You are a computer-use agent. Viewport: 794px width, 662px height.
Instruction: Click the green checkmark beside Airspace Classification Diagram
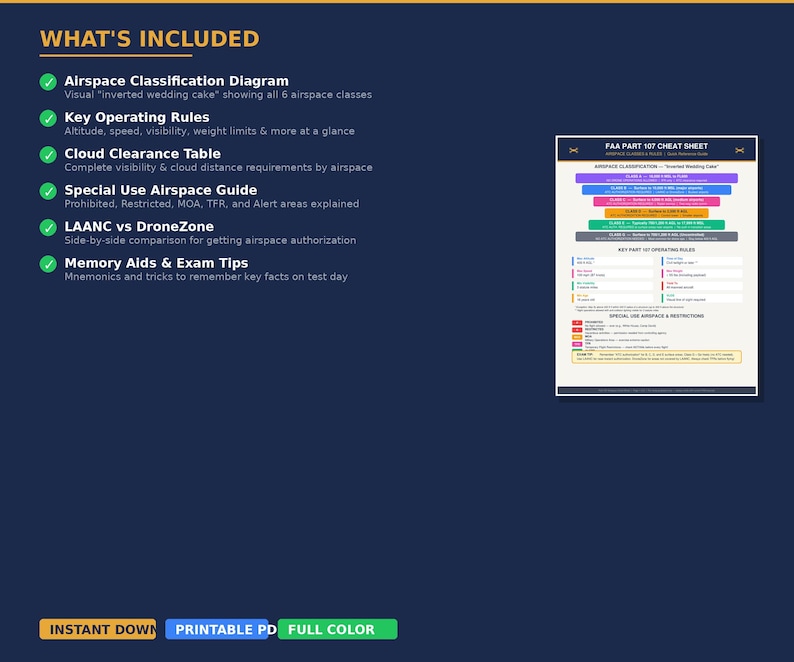click(48, 82)
